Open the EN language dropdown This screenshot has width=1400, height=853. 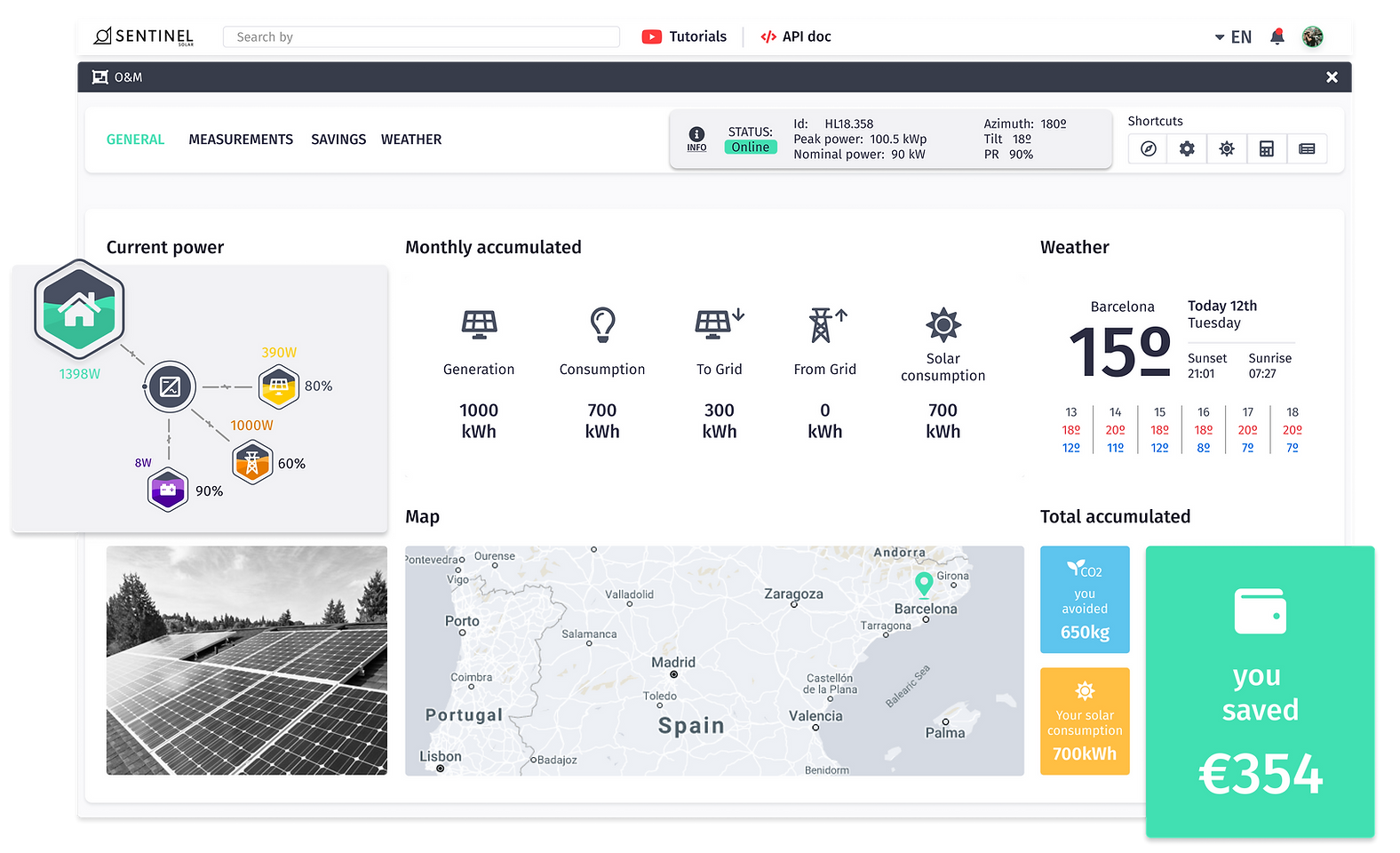click(x=1233, y=37)
